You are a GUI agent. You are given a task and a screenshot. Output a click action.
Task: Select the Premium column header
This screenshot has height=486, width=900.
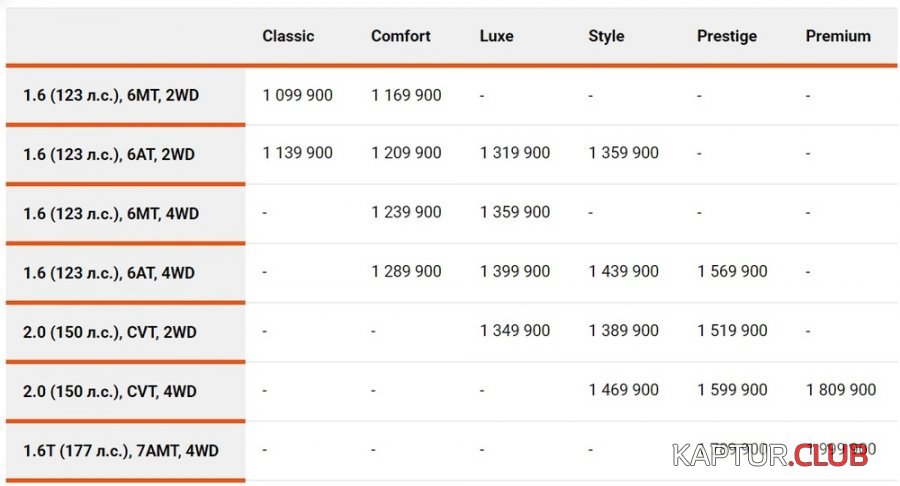(x=838, y=36)
